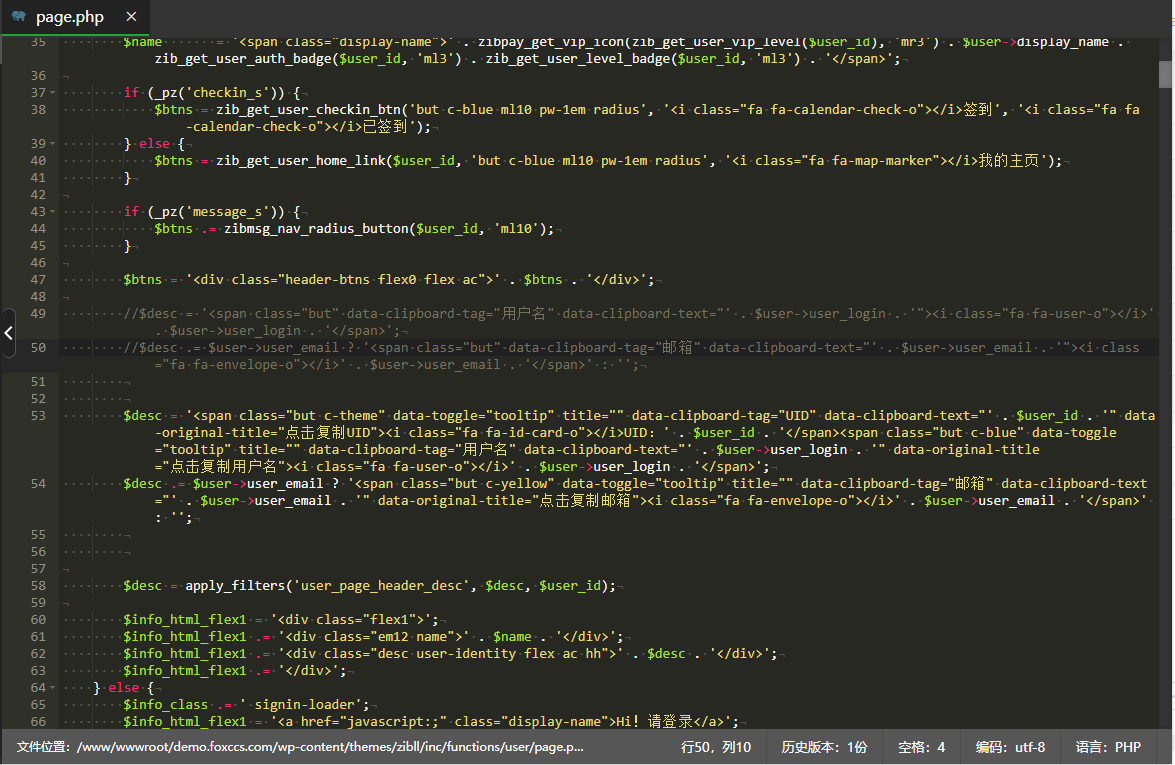
Task: Open the 语言: PHP language selector
Action: 1108,747
